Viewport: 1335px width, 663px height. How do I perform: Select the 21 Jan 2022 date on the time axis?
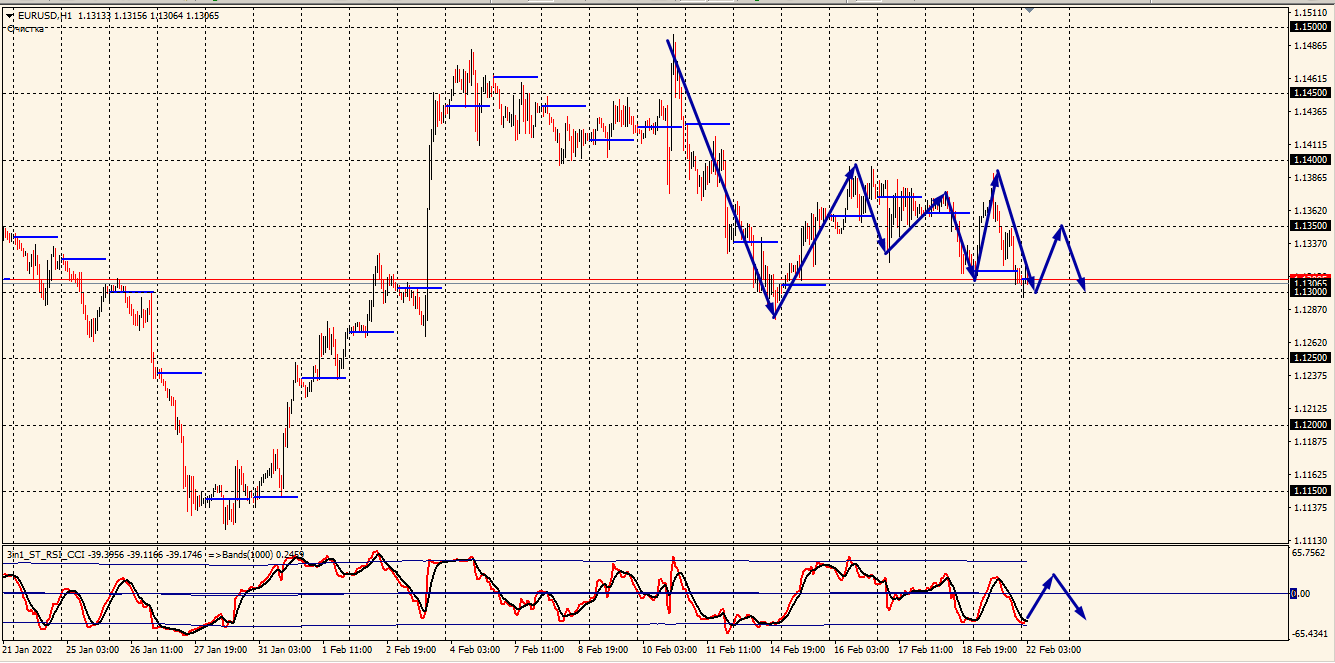point(30,650)
